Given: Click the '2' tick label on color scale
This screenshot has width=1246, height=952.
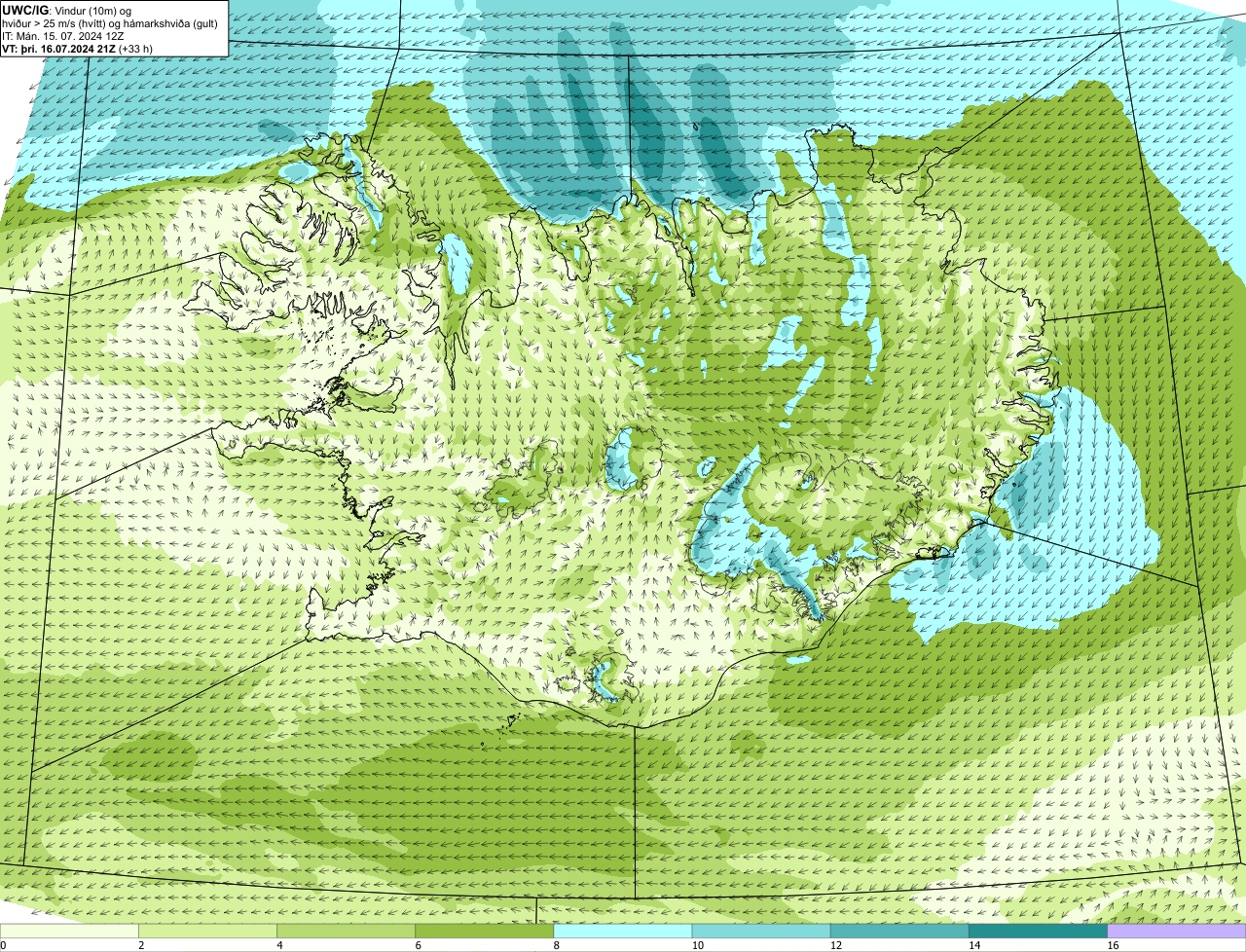Looking at the screenshot, I should tap(141, 945).
